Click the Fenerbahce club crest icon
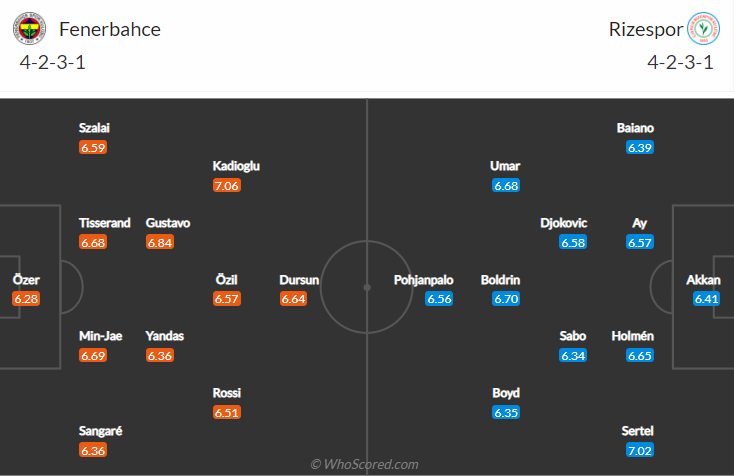The width and height of the screenshot is (734, 476). (30, 30)
